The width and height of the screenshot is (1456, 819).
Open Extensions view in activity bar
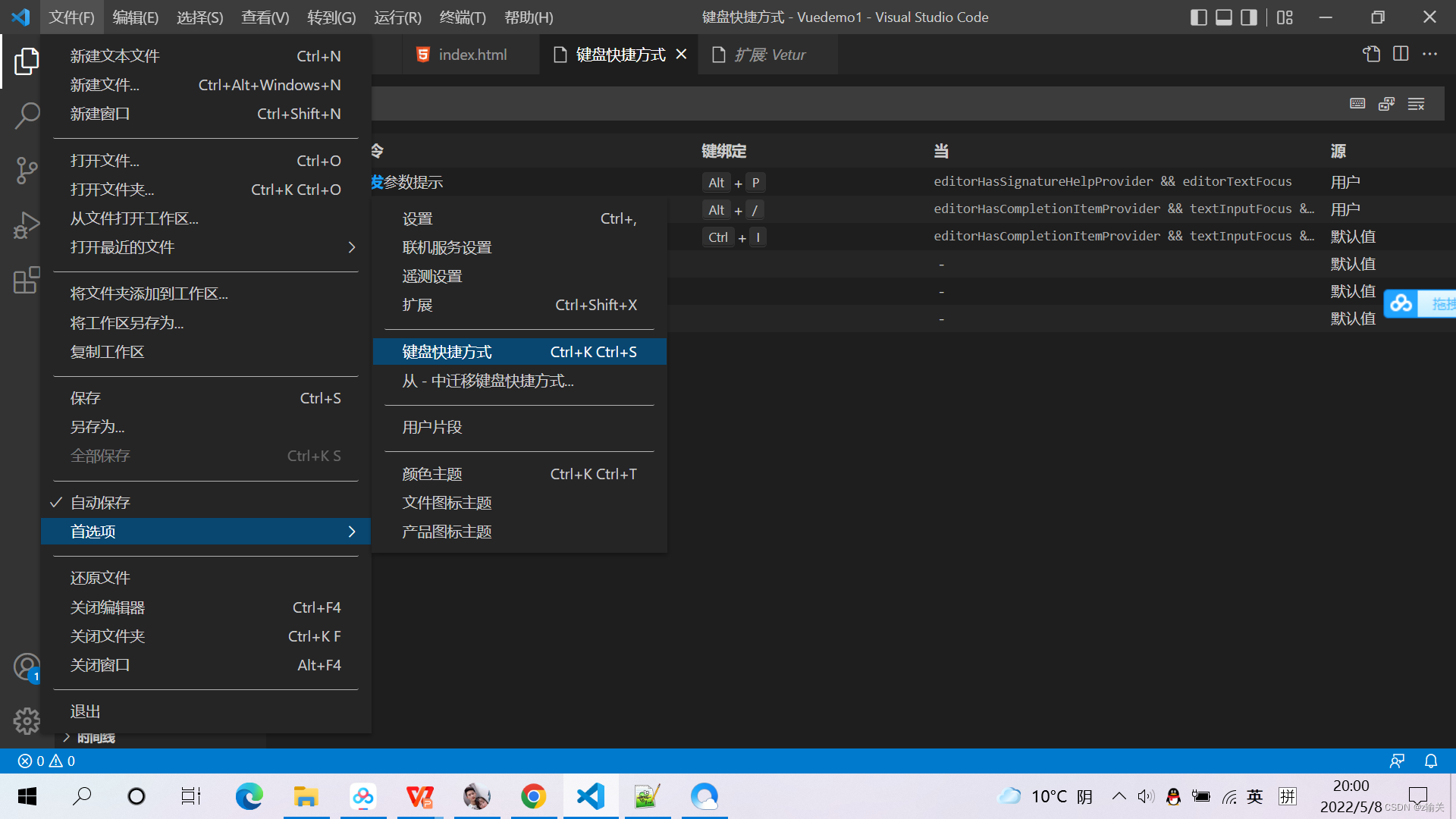coord(27,280)
